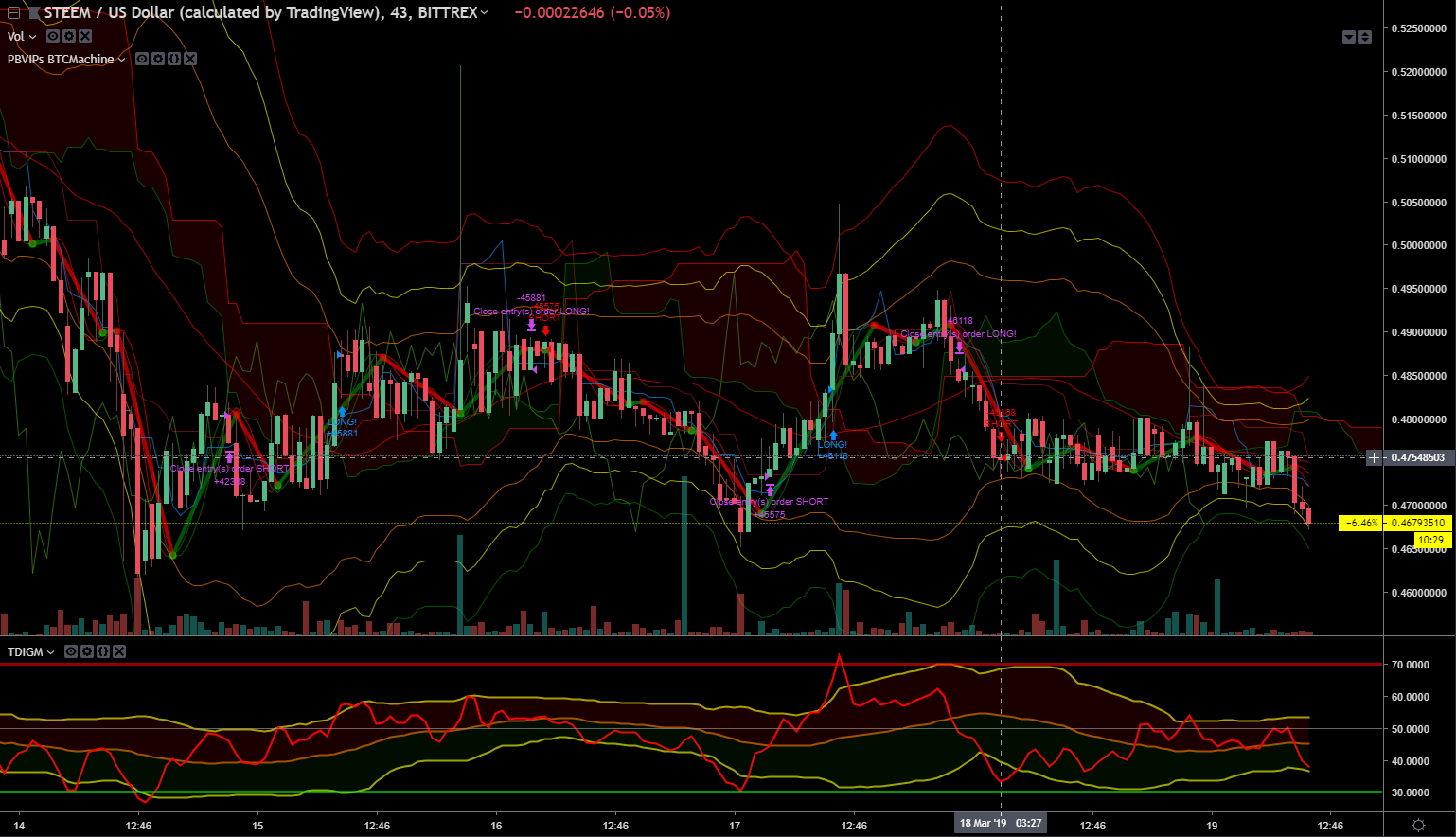View source code of PBVIPs BTCMachine
The image size is (1456, 837).
pos(174,59)
